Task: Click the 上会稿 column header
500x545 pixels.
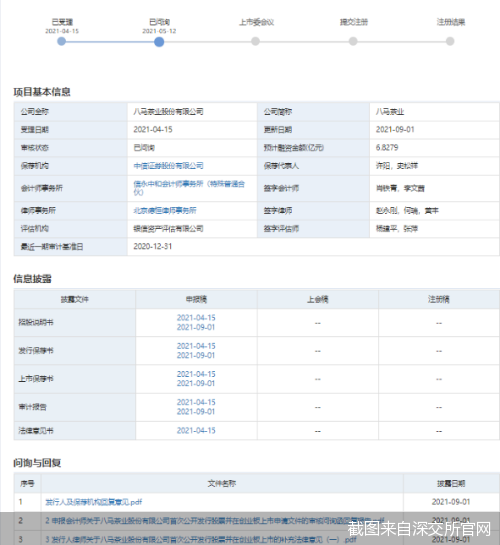Action: click(x=318, y=299)
